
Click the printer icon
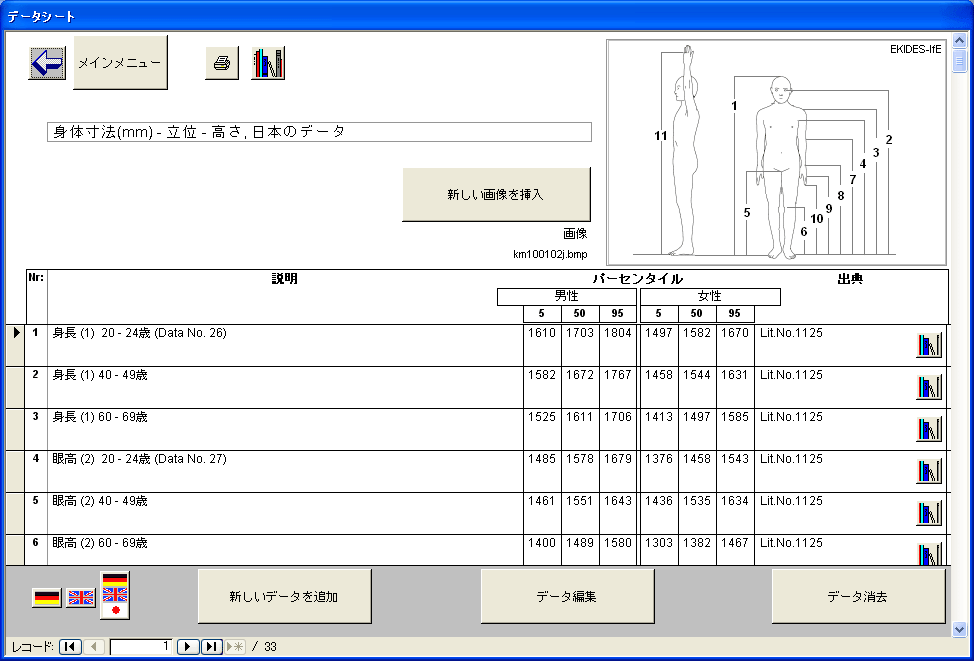[222, 63]
